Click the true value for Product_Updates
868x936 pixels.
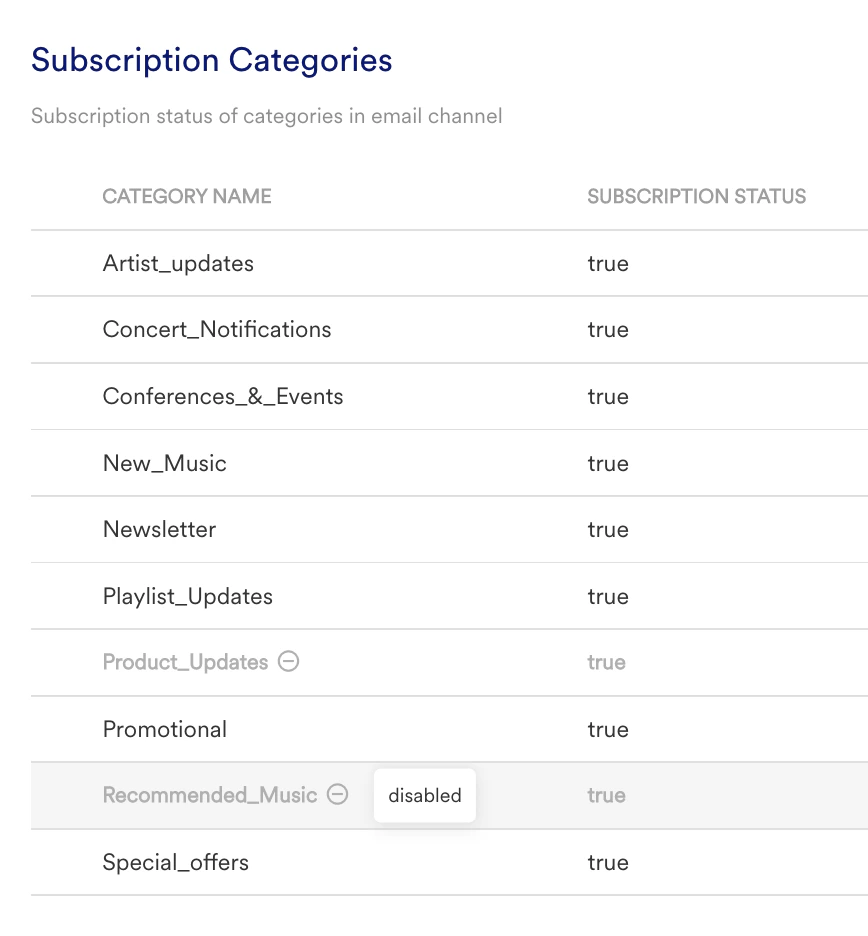click(608, 662)
